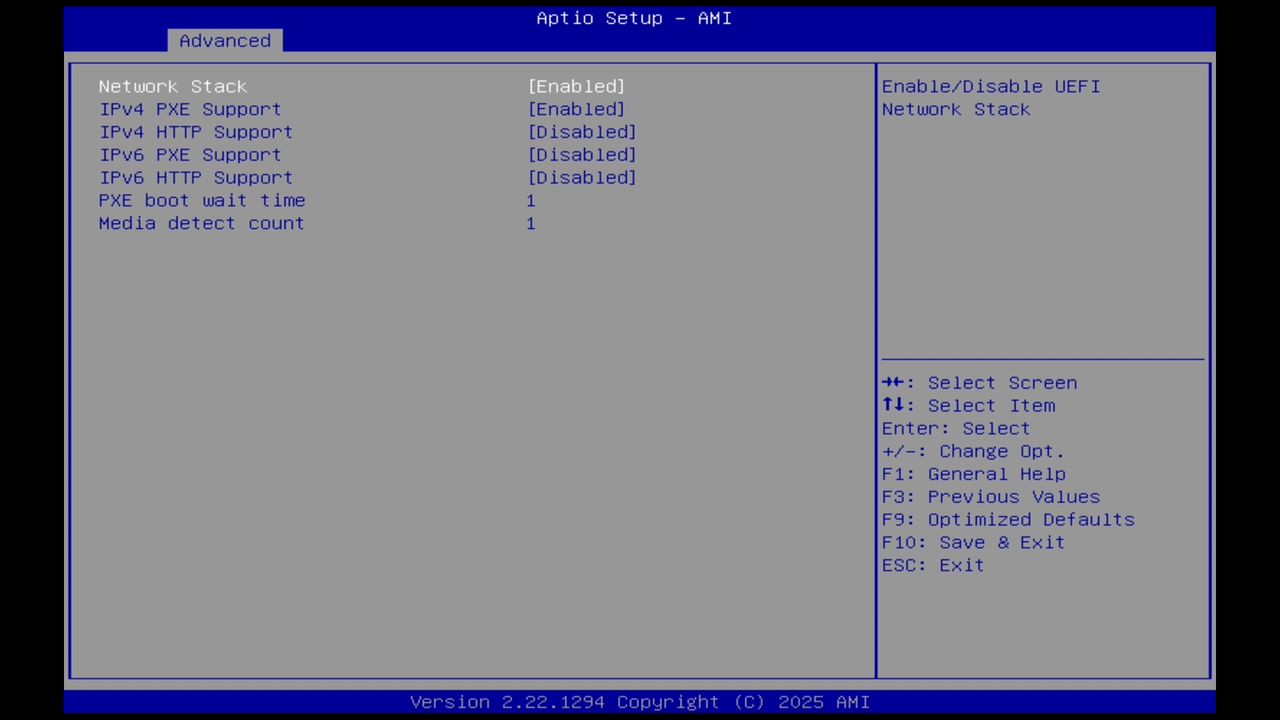The image size is (1280, 720).
Task: Click the help sidebar key legend area
Action: (x=1000, y=473)
